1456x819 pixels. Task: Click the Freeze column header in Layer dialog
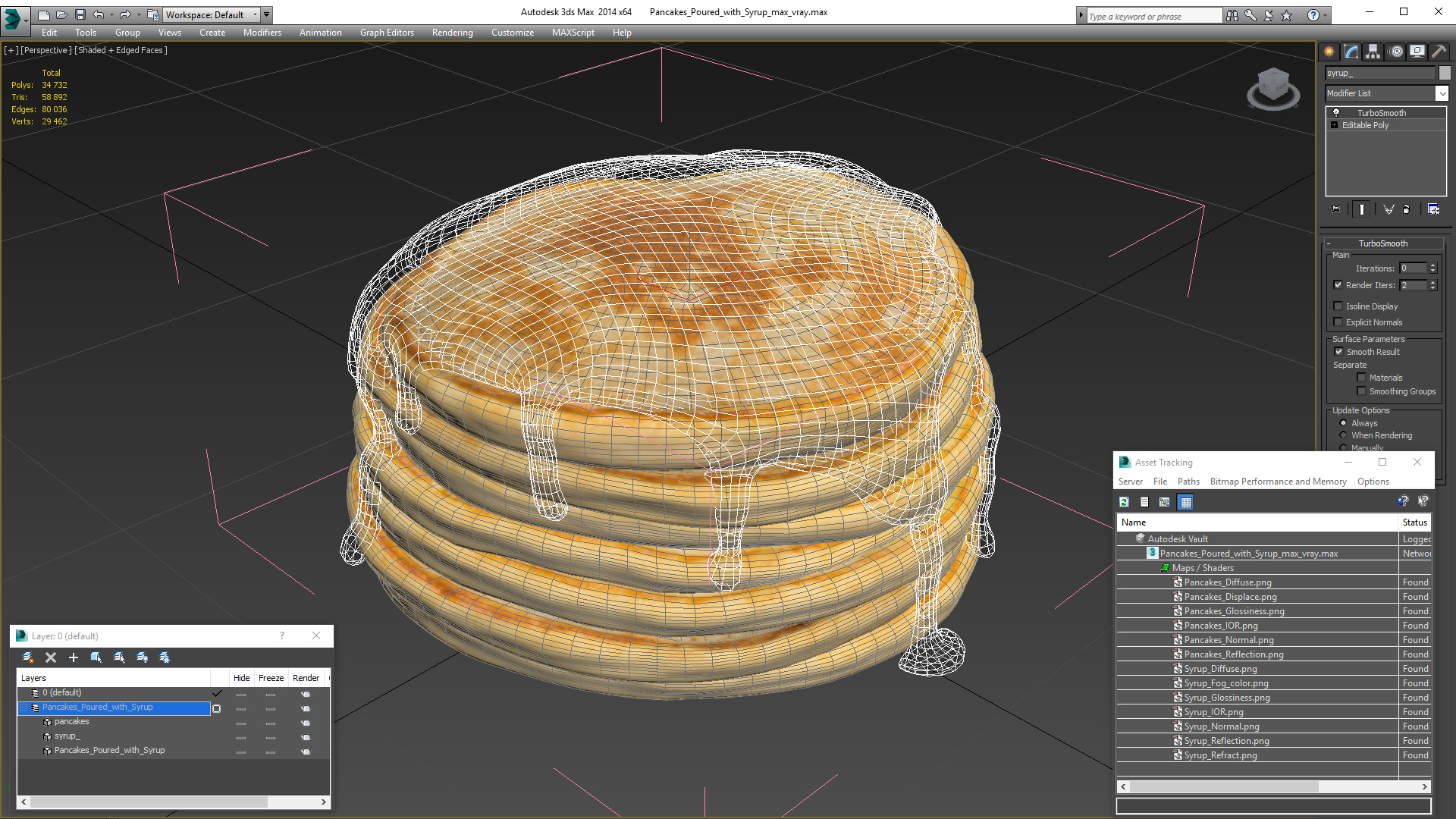tap(271, 678)
